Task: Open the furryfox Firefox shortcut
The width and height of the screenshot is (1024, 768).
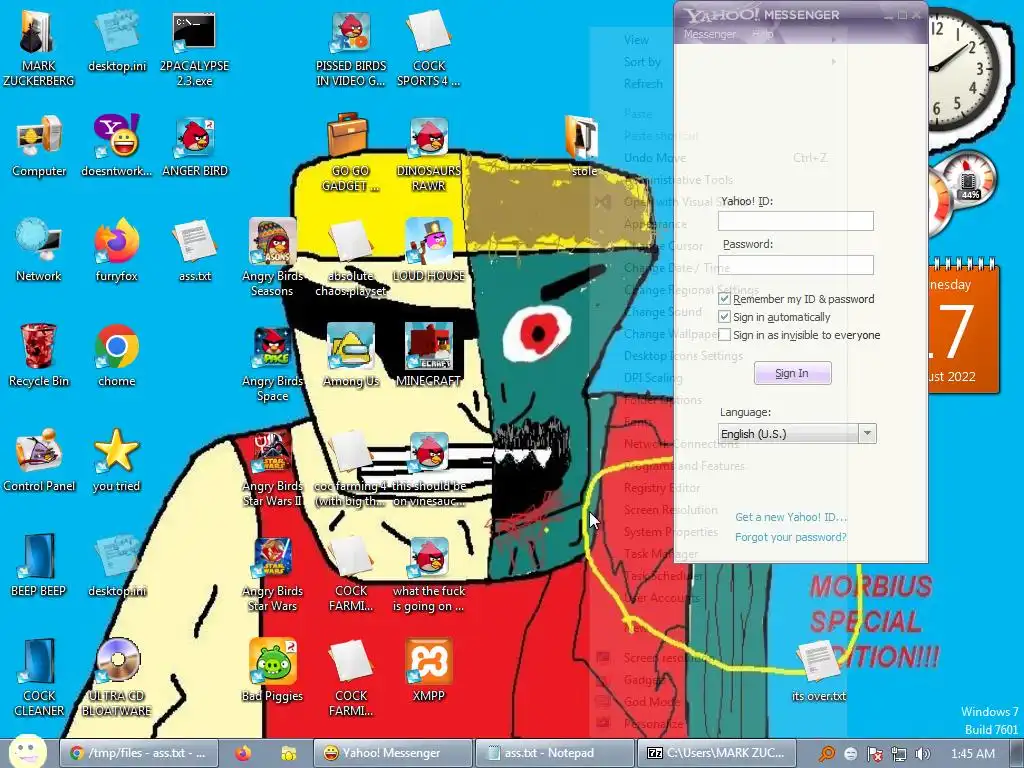Action: point(116,250)
